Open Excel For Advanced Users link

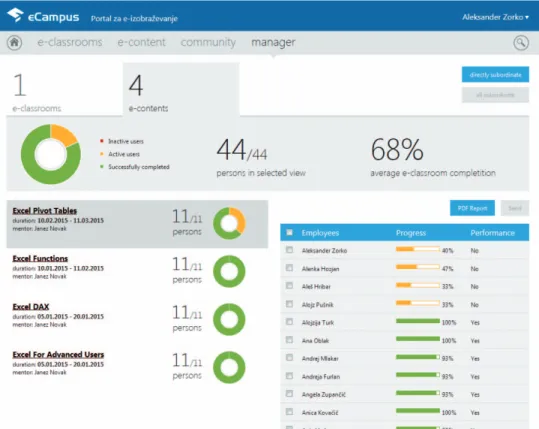(58, 354)
